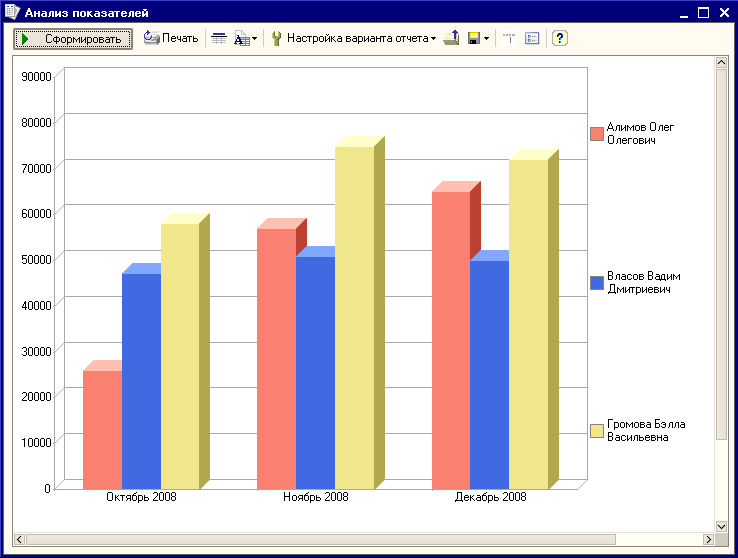Click the Октябрь 2008 axis label
The width and height of the screenshot is (738, 558).
coord(141,497)
